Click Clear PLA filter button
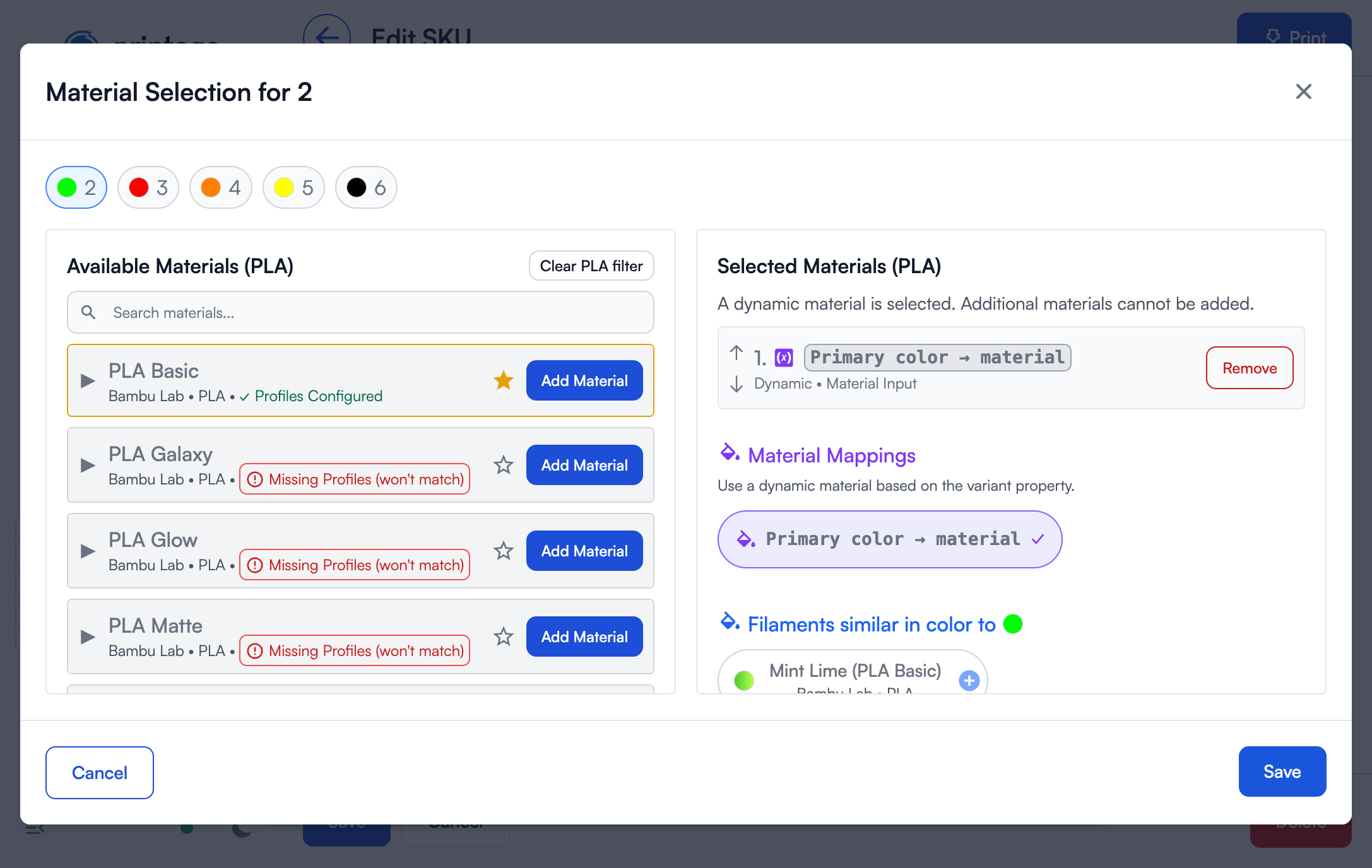This screenshot has width=1372, height=868. [591, 266]
